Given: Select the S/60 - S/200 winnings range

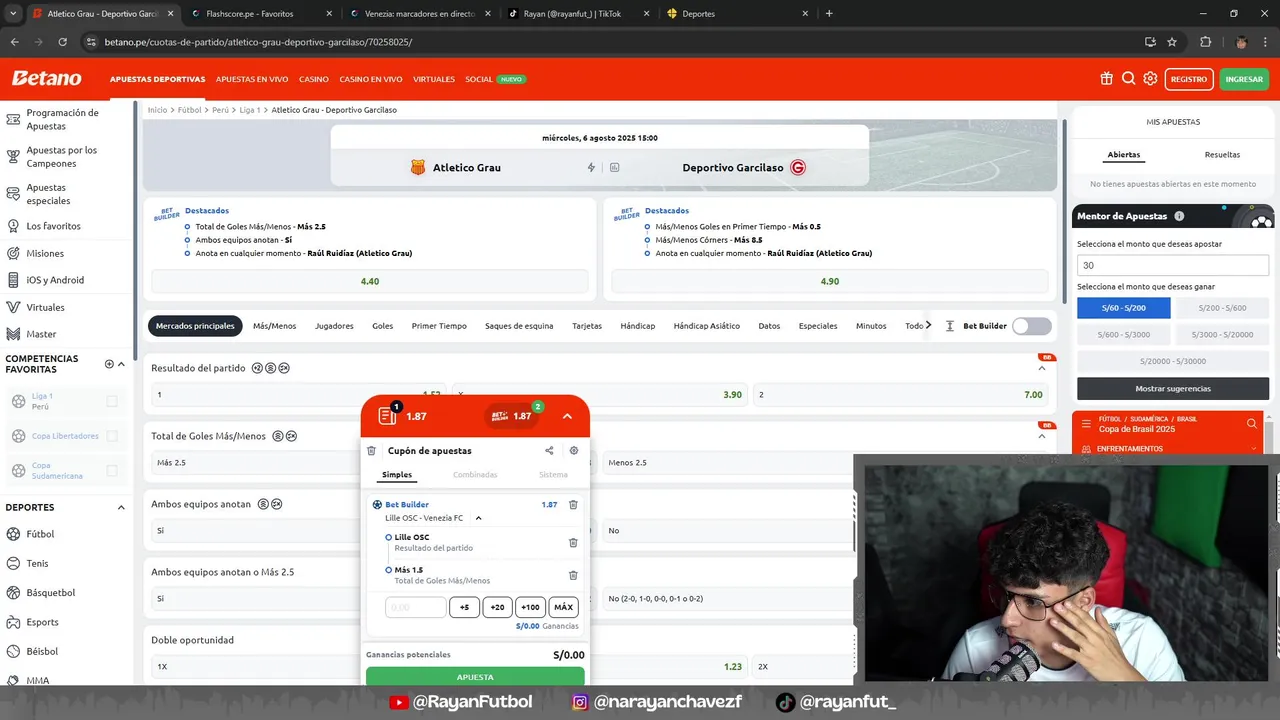Looking at the screenshot, I should tap(1123, 308).
